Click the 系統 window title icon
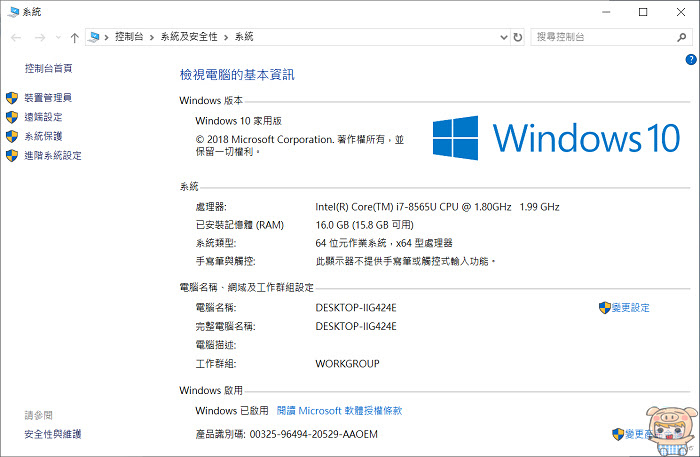Screen dimensions: 700x457 (x=14, y=12)
